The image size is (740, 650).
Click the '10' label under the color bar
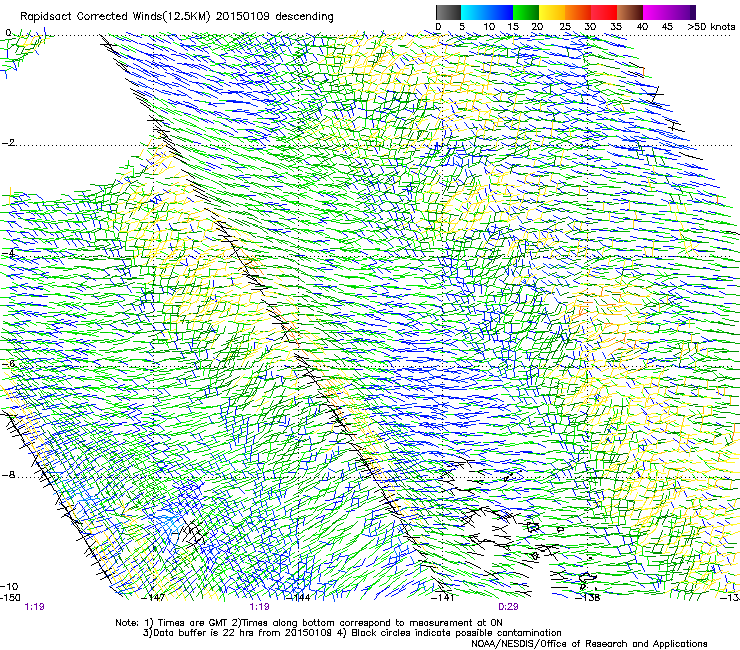489,27
